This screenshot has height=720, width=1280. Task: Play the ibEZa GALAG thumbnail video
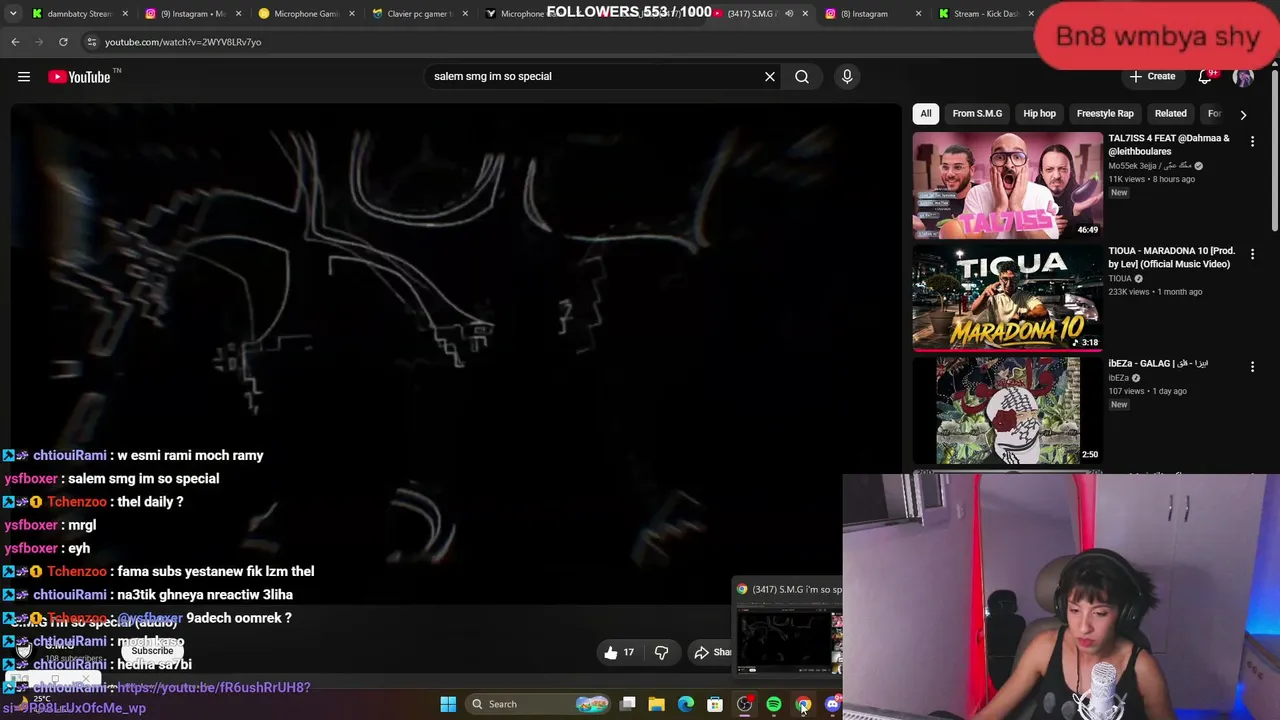[x=1007, y=411]
